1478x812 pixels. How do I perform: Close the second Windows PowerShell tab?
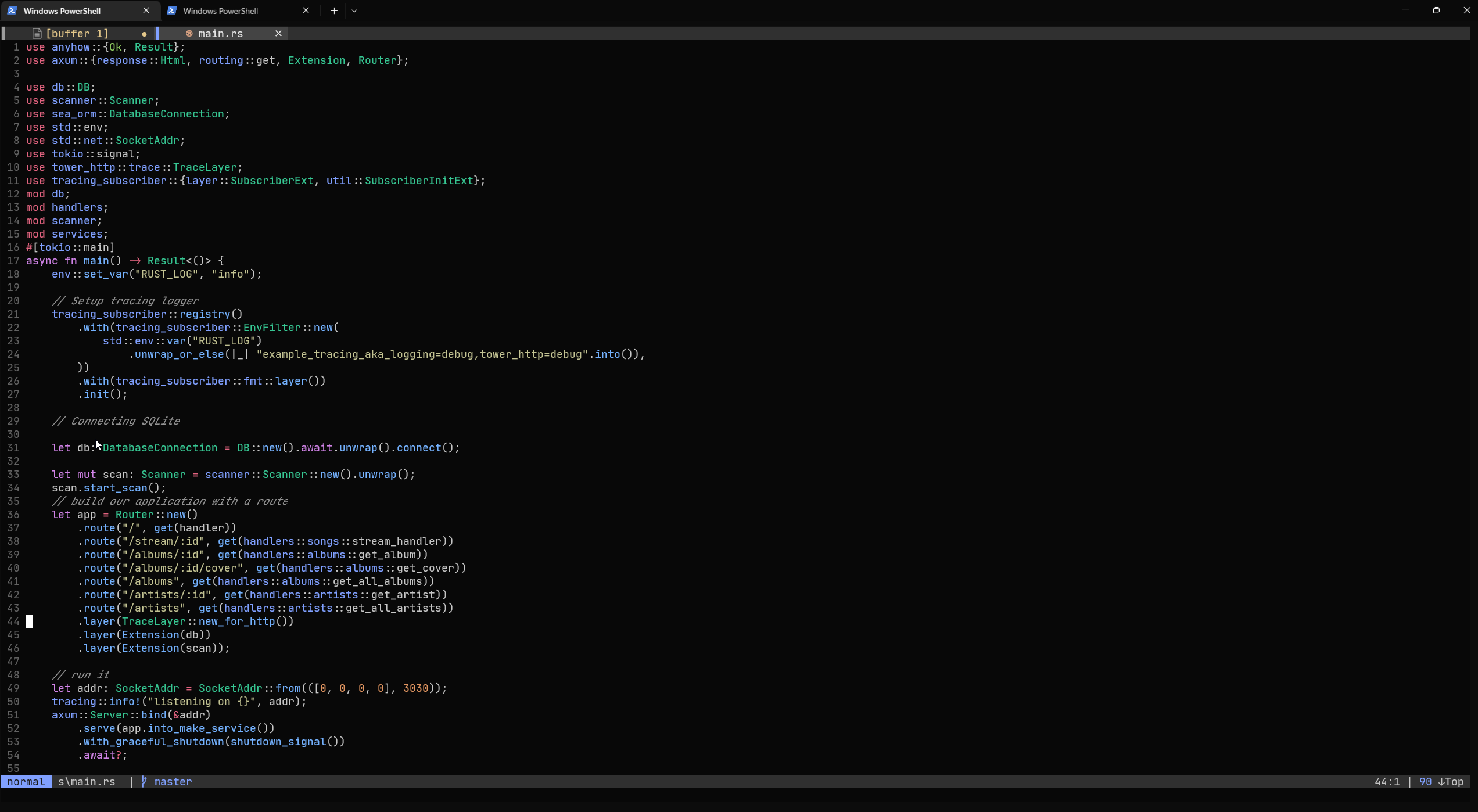[x=306, y=10]
